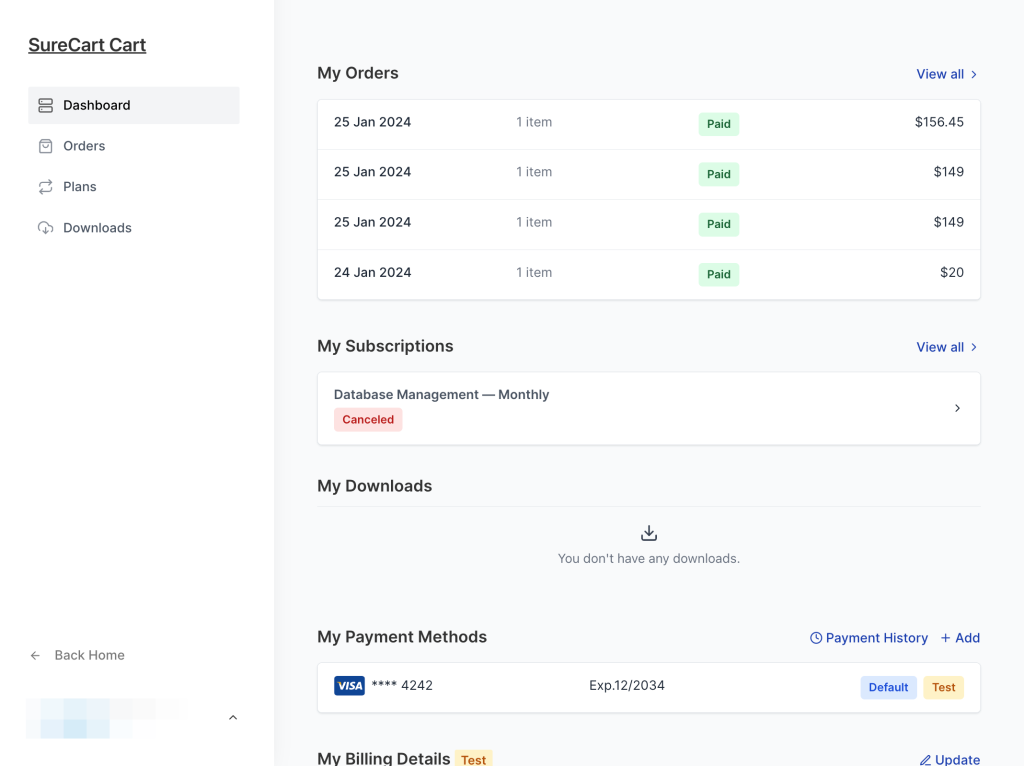This screenshot has height=766, width=1024.
Task: Add a new payment method
Action: click(960, 637)
